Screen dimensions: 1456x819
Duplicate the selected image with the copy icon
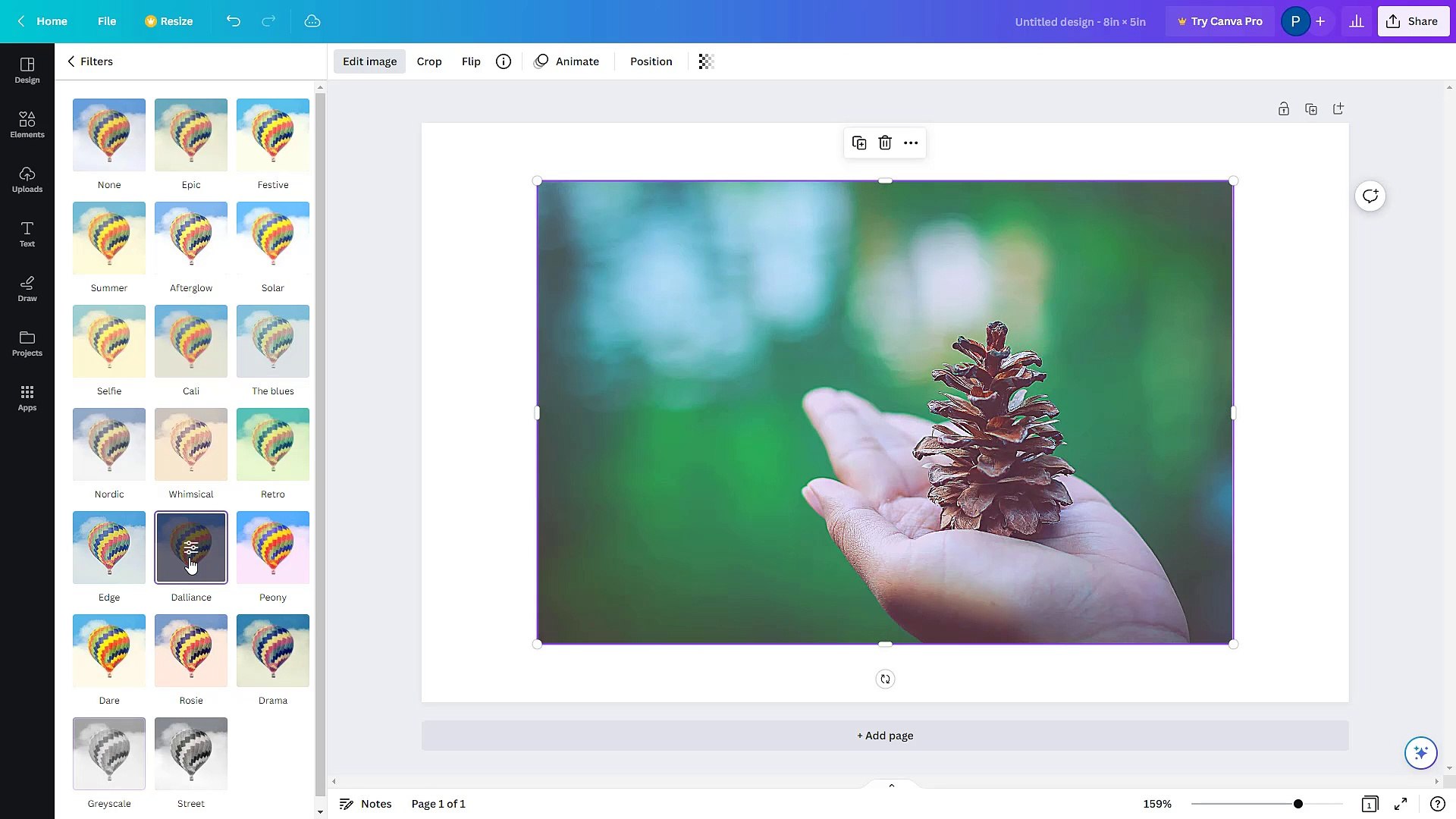click(x=859, y=143)
